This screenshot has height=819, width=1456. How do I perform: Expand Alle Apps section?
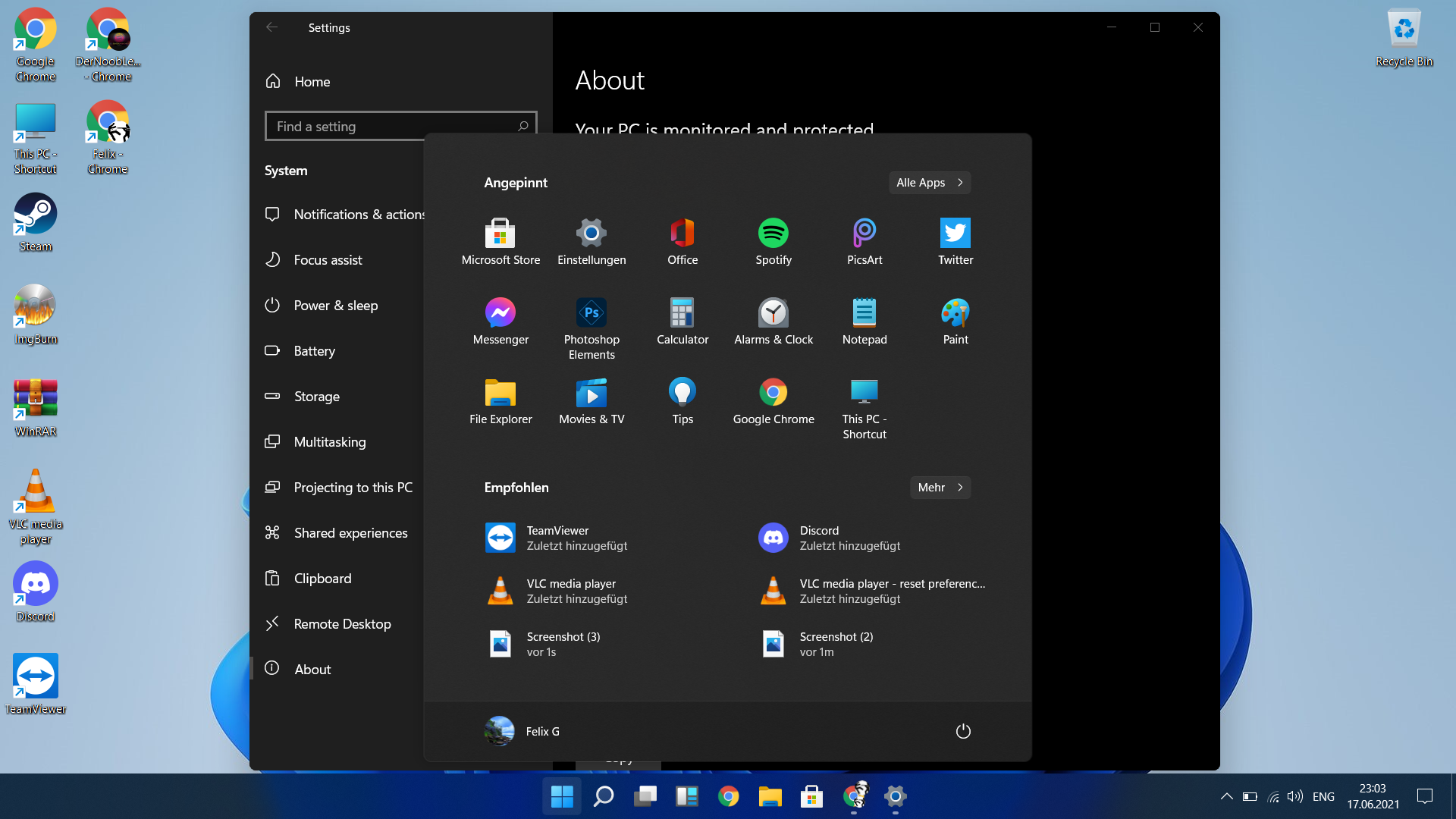pos(929,182)
